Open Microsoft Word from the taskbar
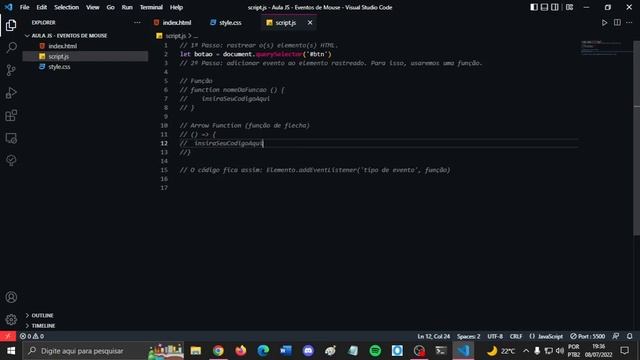The width and height of the screenshot is (640, 360). click(x=286, y=351)
